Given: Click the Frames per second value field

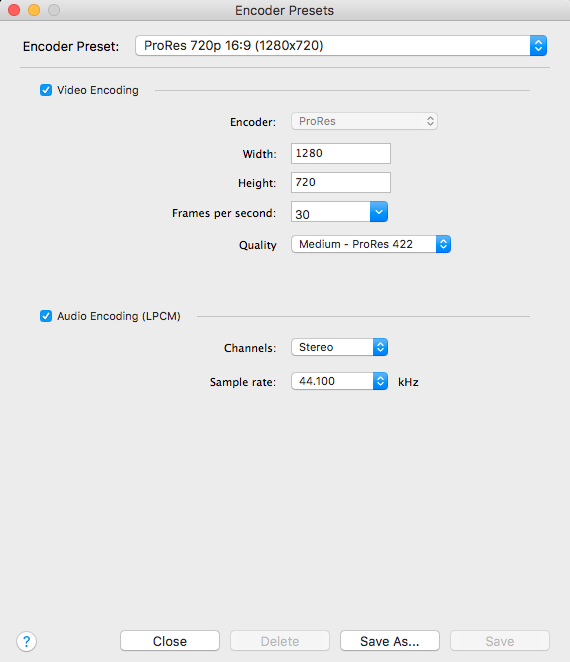Looking at the screenshot, I should pos(331,212).
